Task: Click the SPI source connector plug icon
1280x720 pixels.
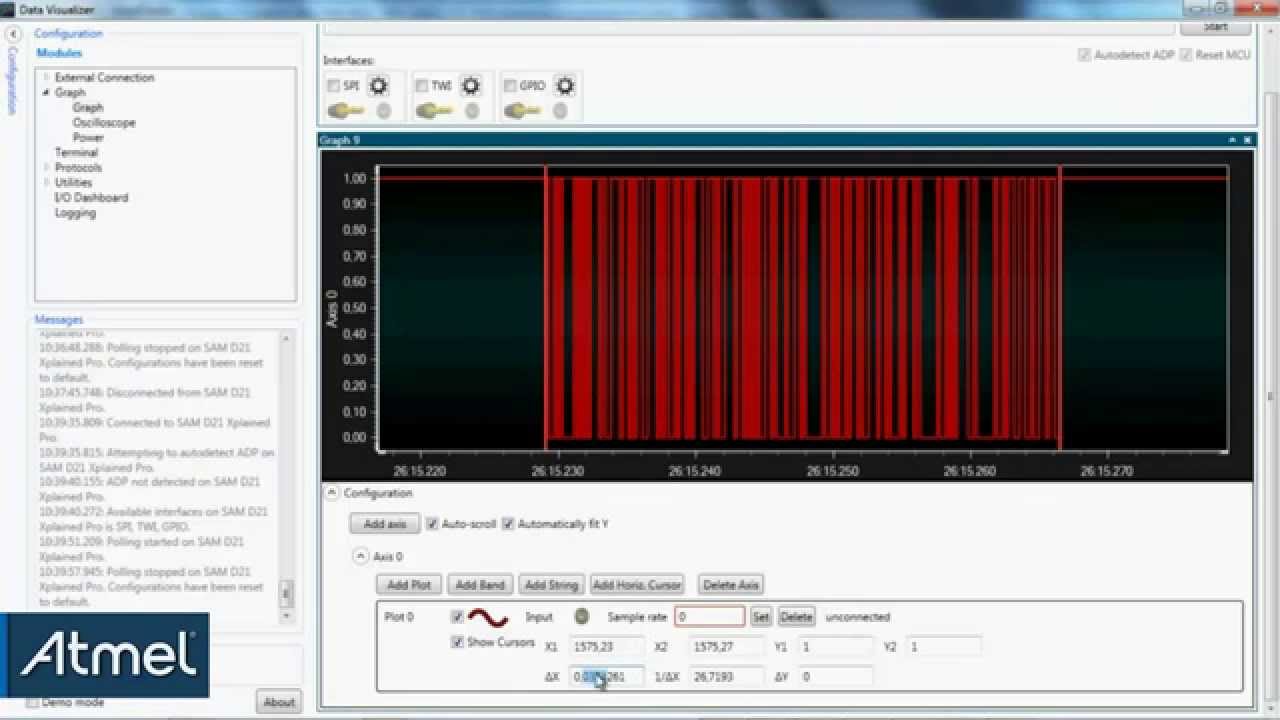Action: pos(346,111)
